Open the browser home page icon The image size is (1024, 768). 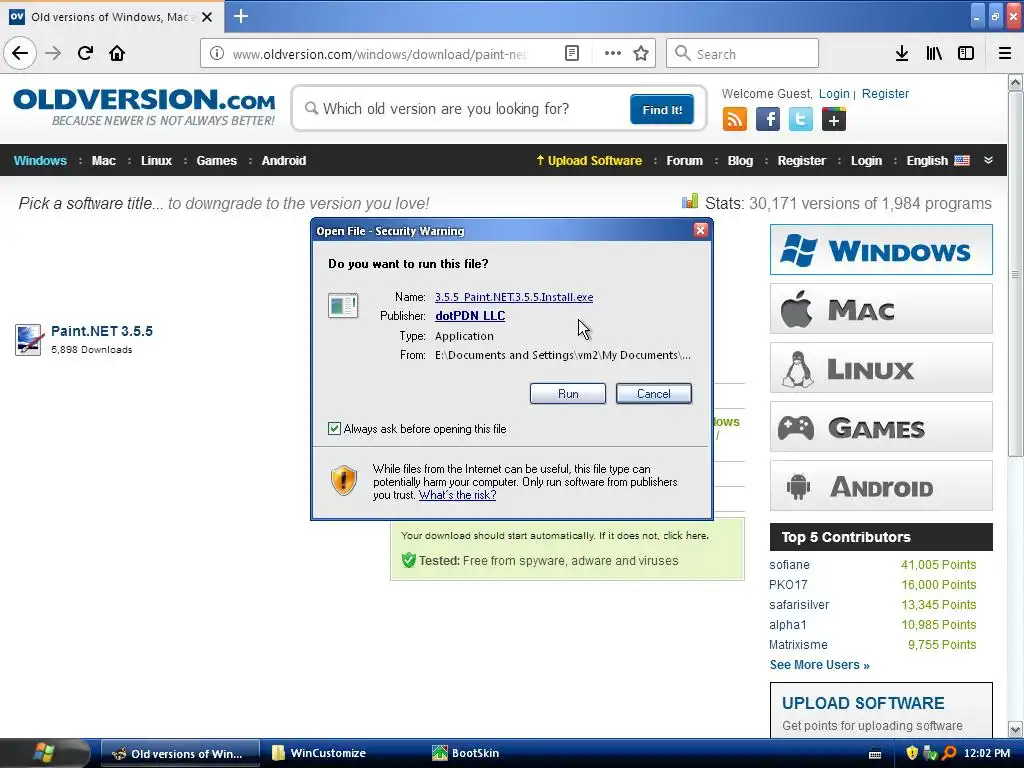(x=117, y=53)
